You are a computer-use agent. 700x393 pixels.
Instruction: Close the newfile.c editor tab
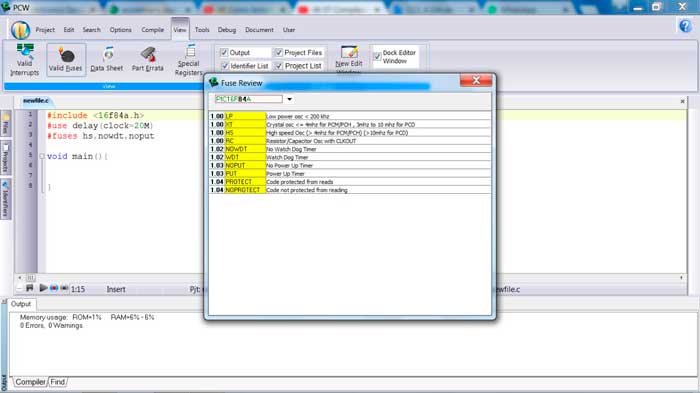tap(682, 101)
